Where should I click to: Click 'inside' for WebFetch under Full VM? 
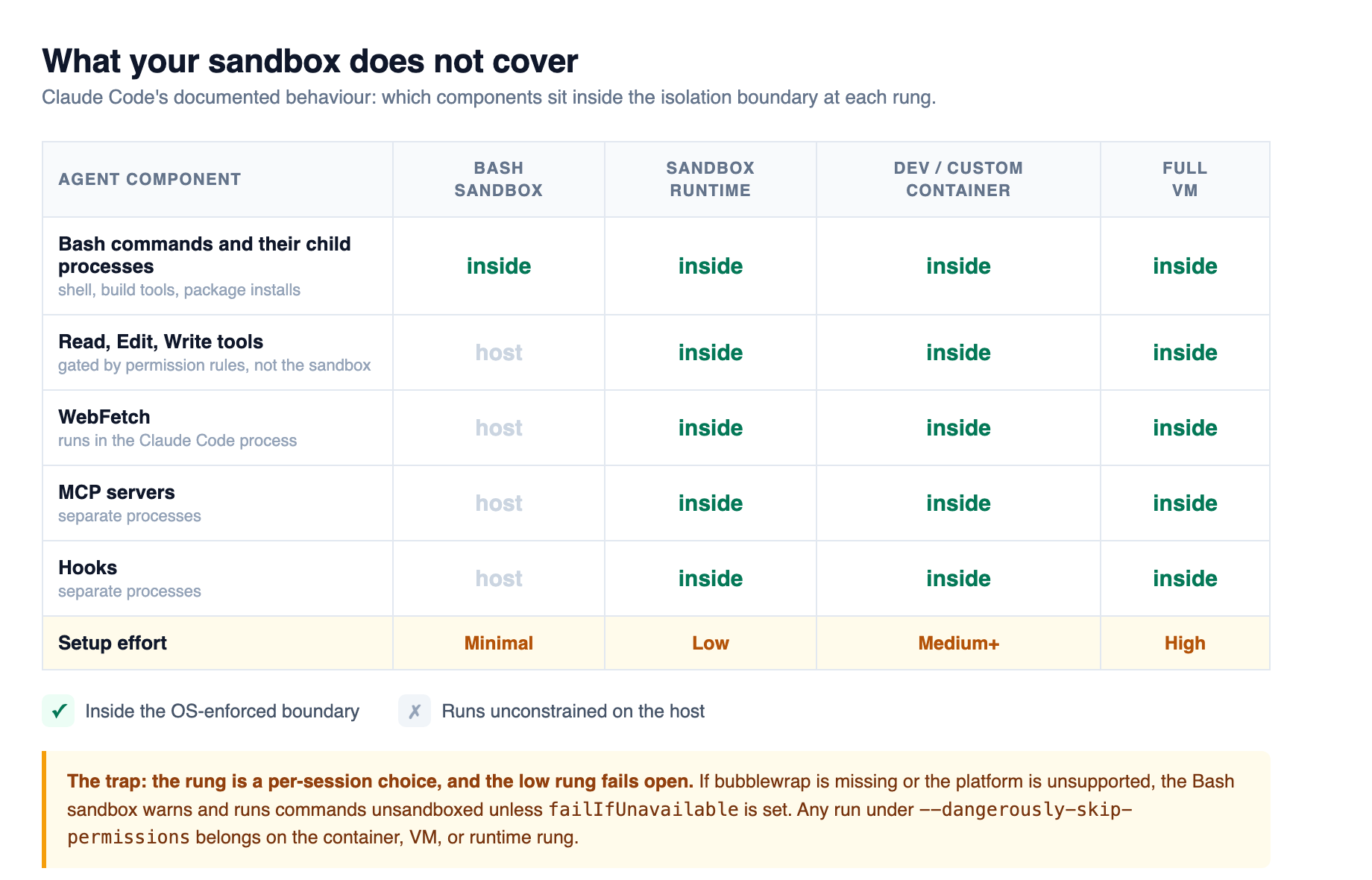coord(1185,428)
